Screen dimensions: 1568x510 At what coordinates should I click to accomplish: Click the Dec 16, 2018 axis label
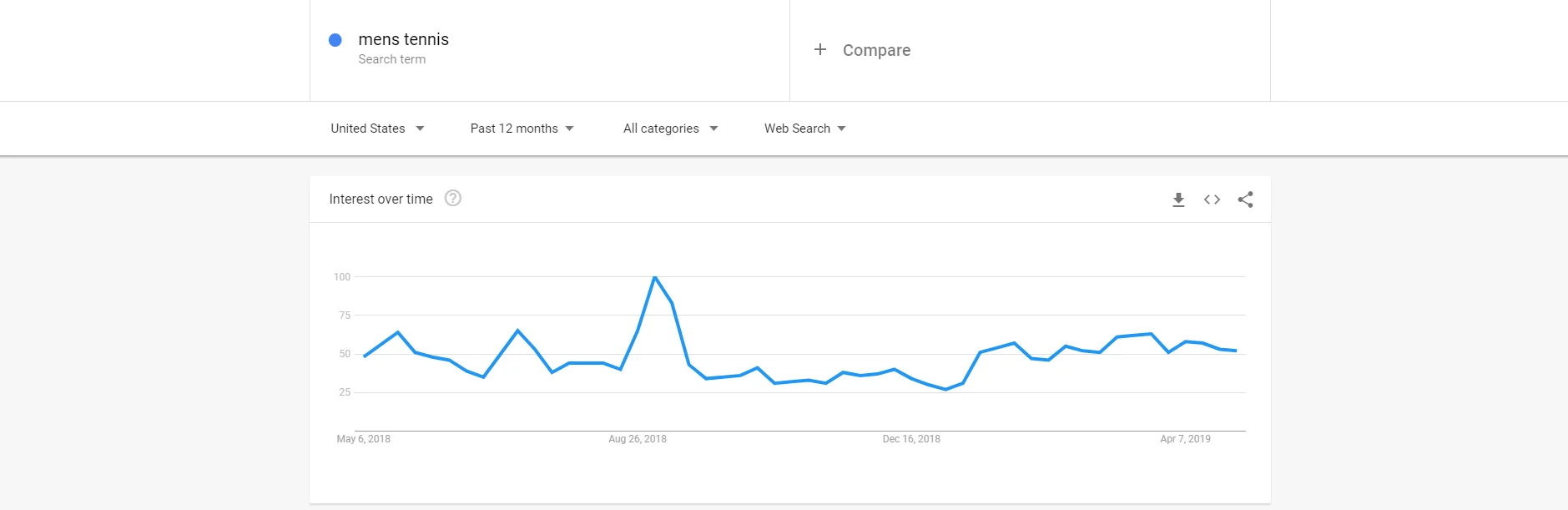911,439
